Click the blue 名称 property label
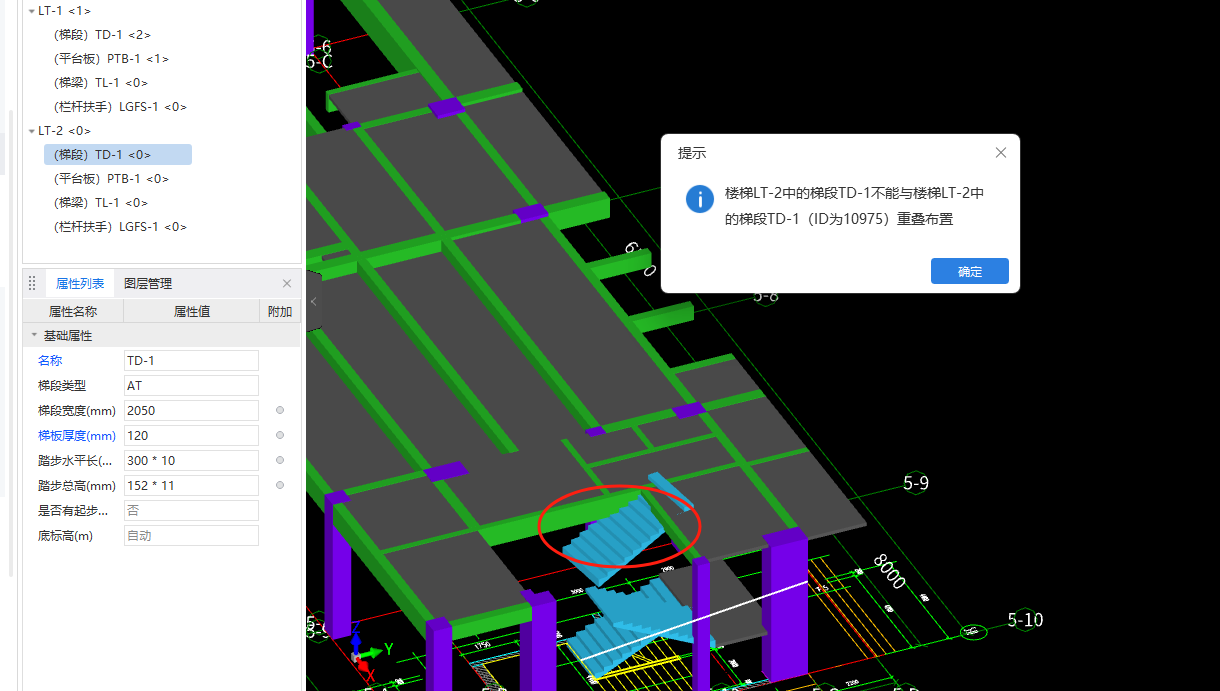The height and width of the screenshot is (691, 1220). coord(50,360)
